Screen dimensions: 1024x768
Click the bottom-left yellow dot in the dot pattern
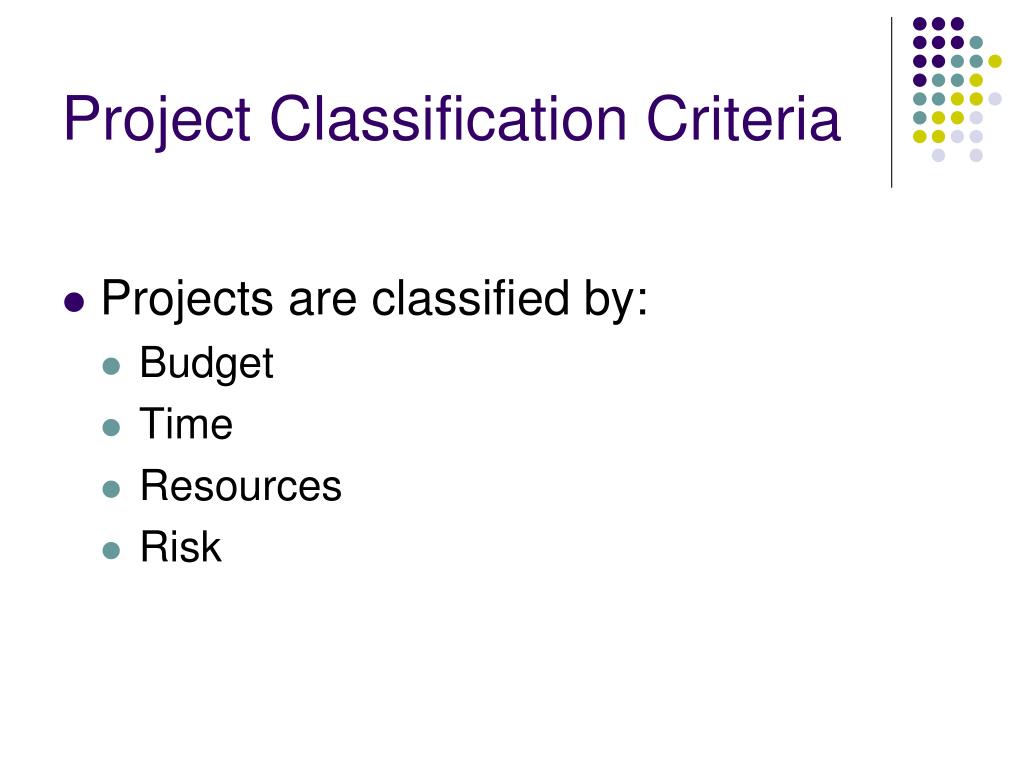pyautogui.click(x=920, y=136)
